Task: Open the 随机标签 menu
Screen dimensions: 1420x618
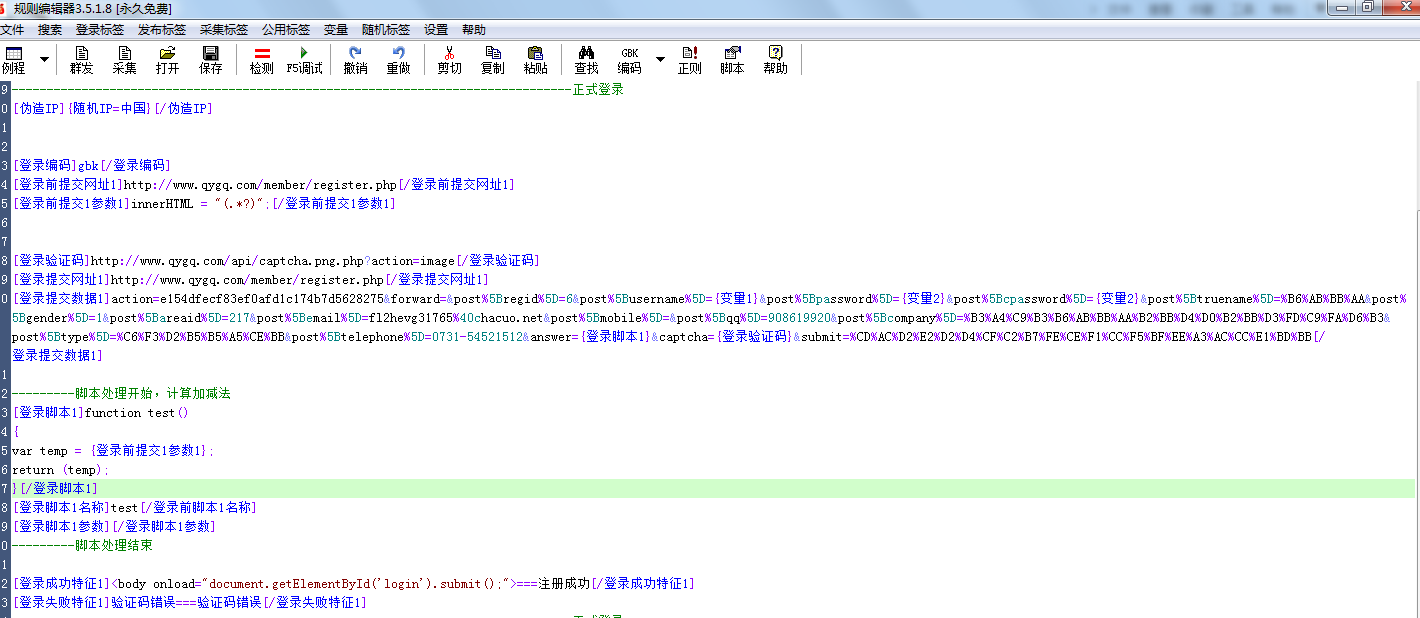Action: (x=386, y=30)
